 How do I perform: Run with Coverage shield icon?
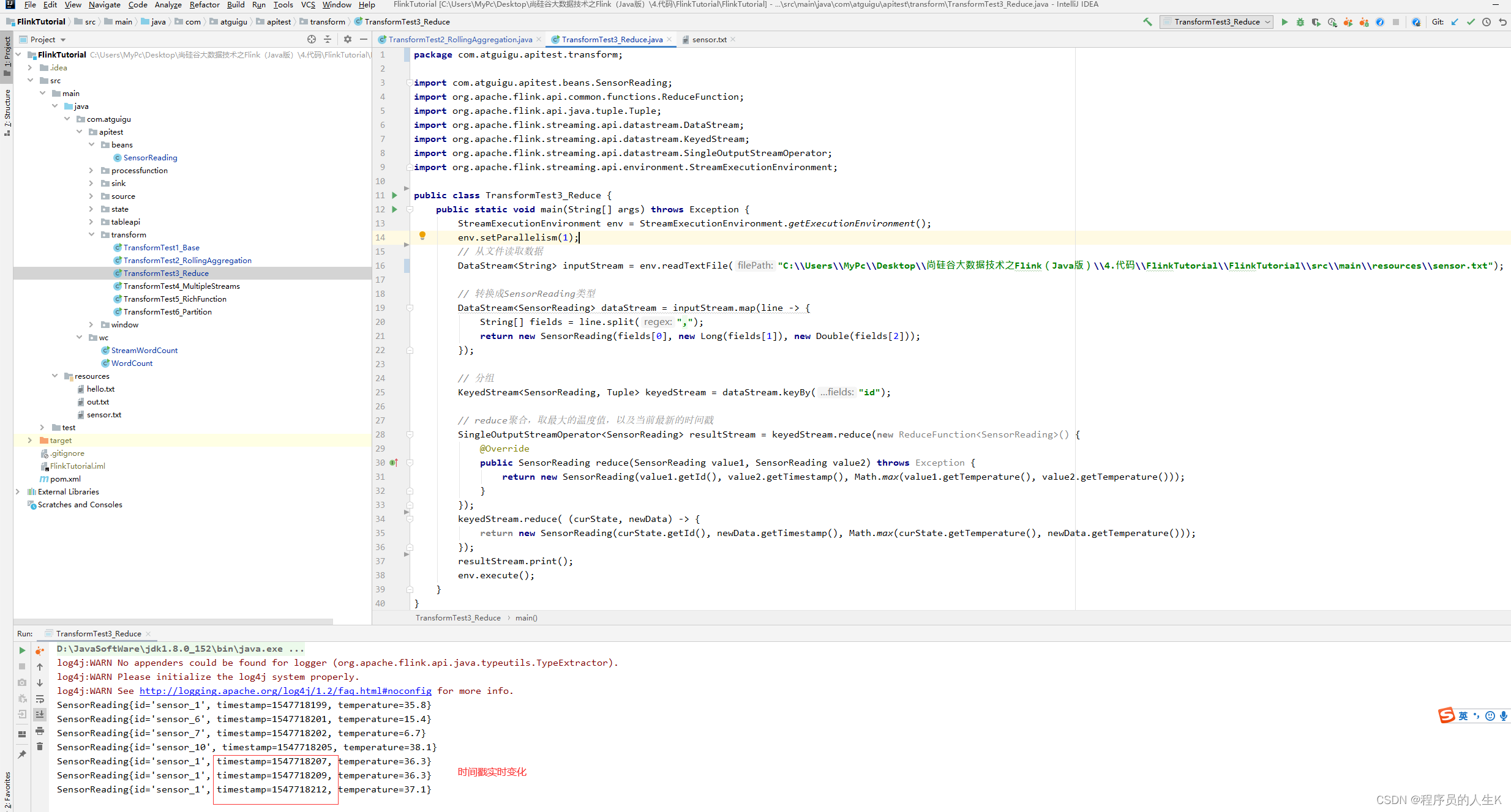[1316, 22]
